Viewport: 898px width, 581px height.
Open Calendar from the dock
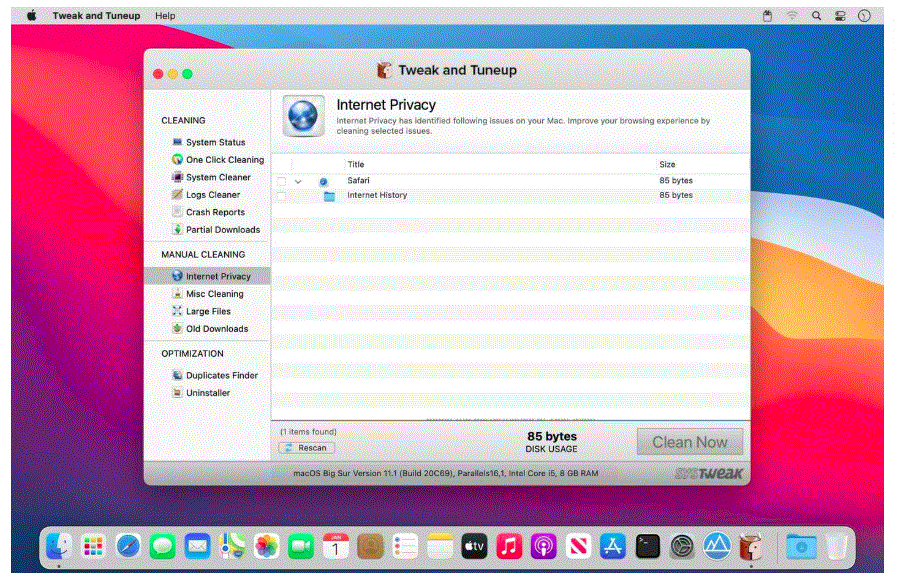click(336, 546)
